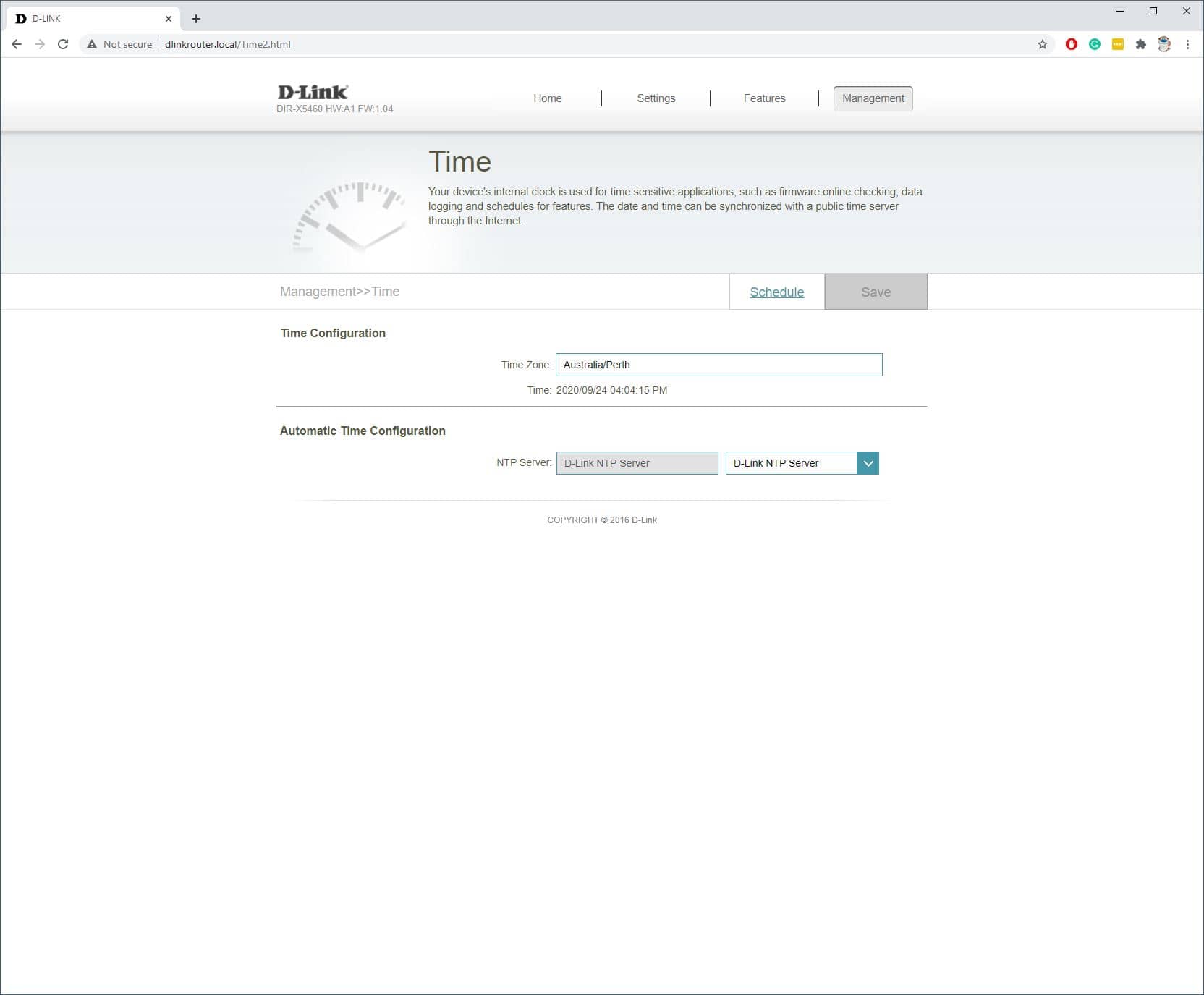1204x995 pixels.
Task: Click the D-Link logo
Action: (313, 92)
